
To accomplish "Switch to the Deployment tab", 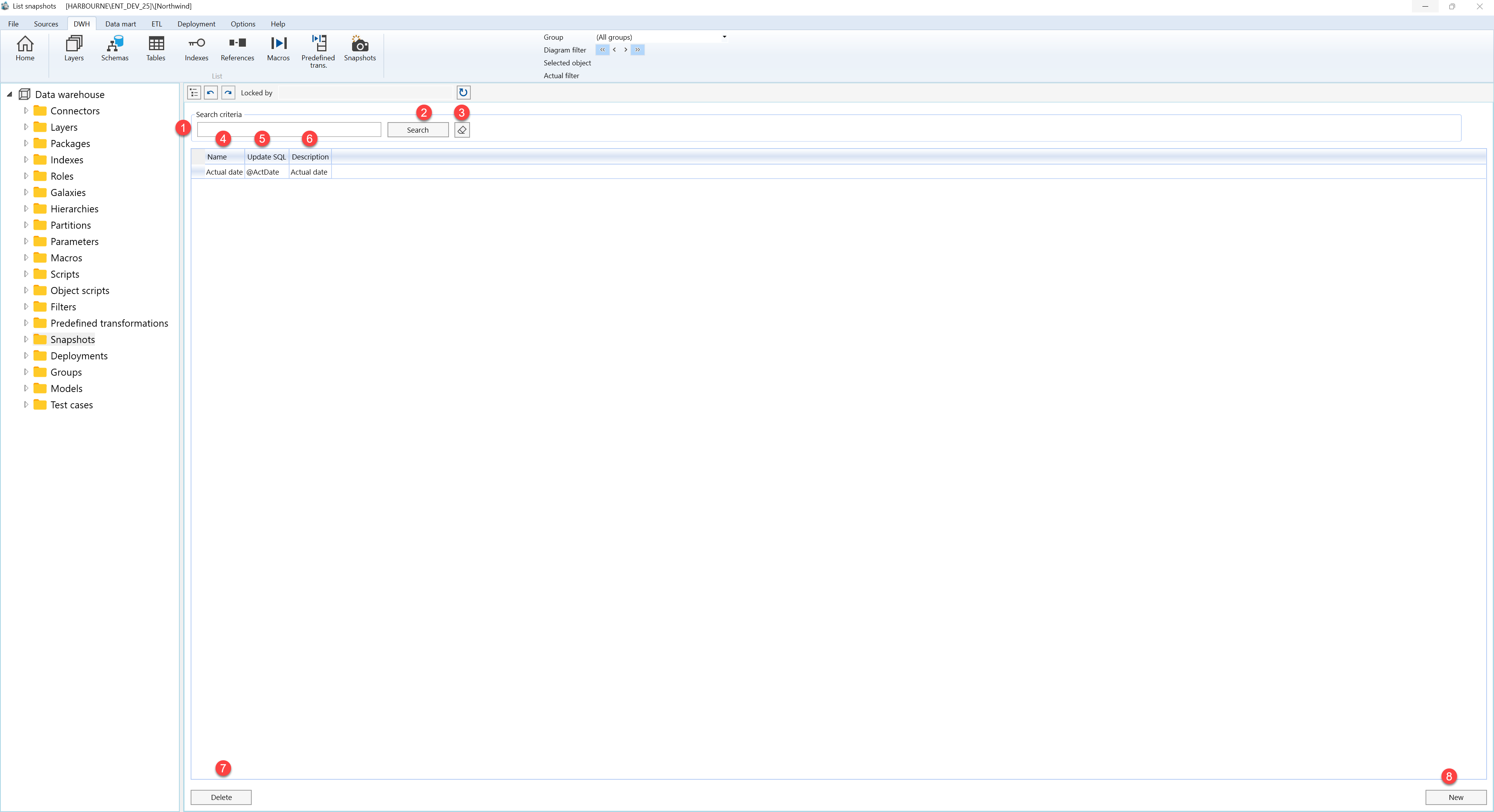I will (x=196, y=24).
